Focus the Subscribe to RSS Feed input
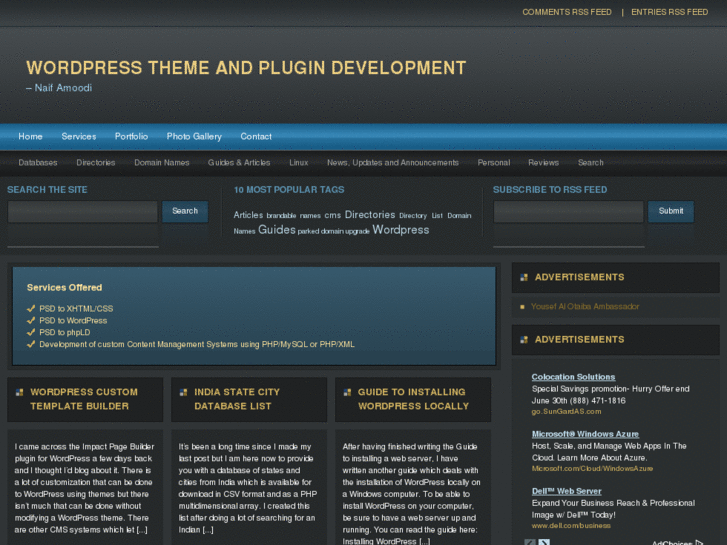Image resolution: width=727 pixels, height=545 pixels. tap(568, 212)
